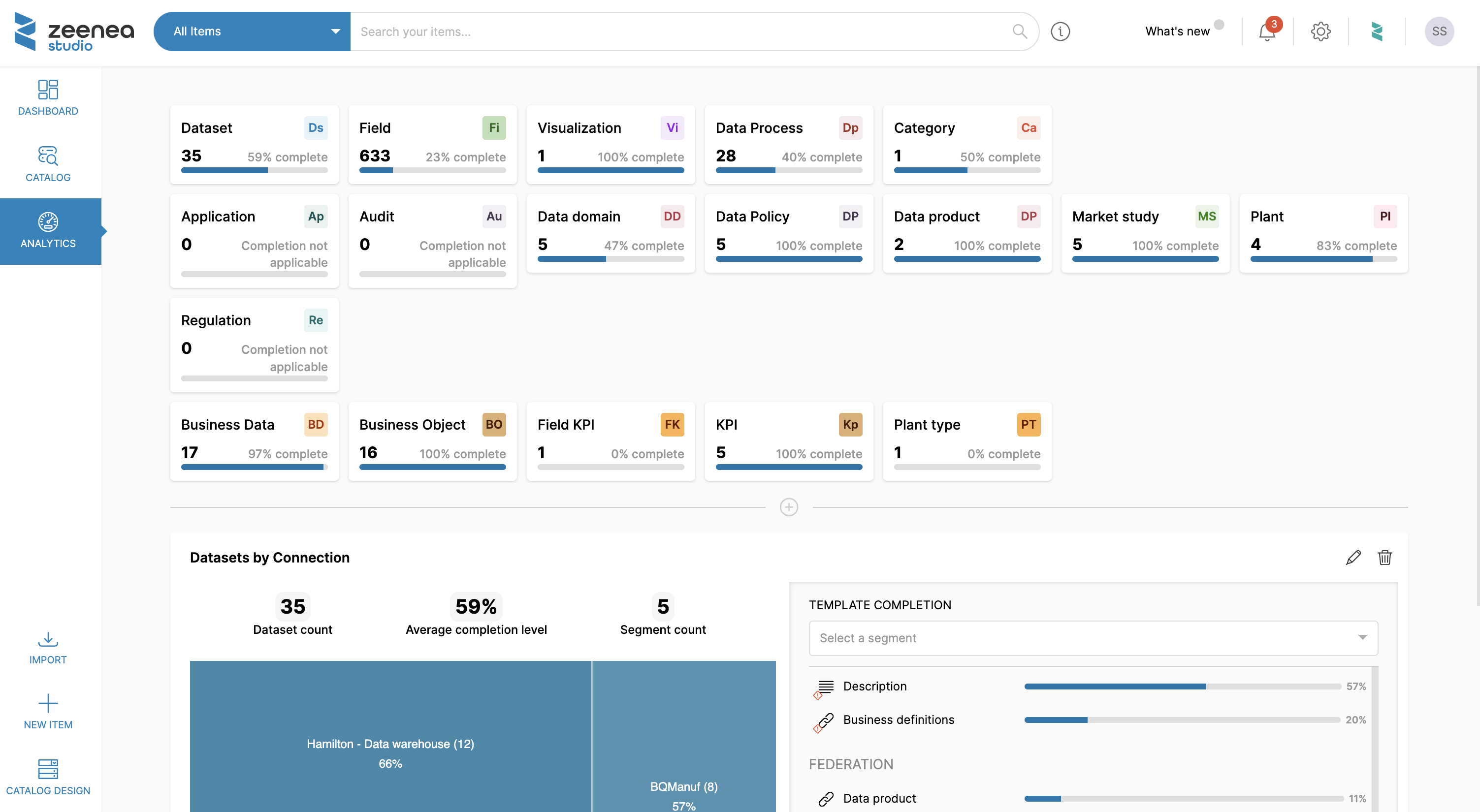The height and width of the screenshot is (812, 1480).
Task: Open the settings gear icon
Action: point(1320,31)
